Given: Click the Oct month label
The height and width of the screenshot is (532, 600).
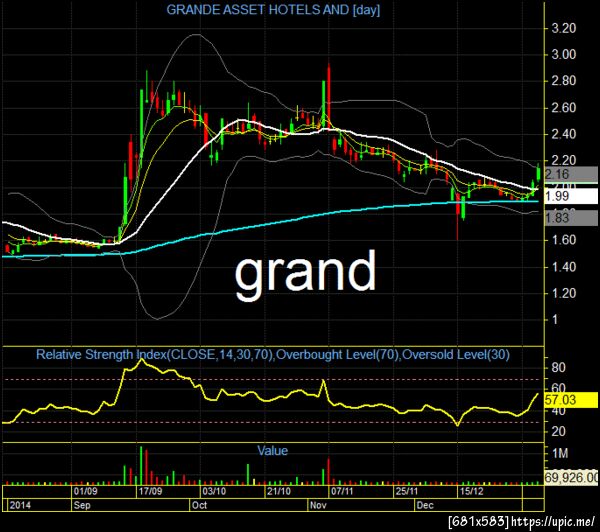Looking at the screenshot, I should click(x=199, y=505).
